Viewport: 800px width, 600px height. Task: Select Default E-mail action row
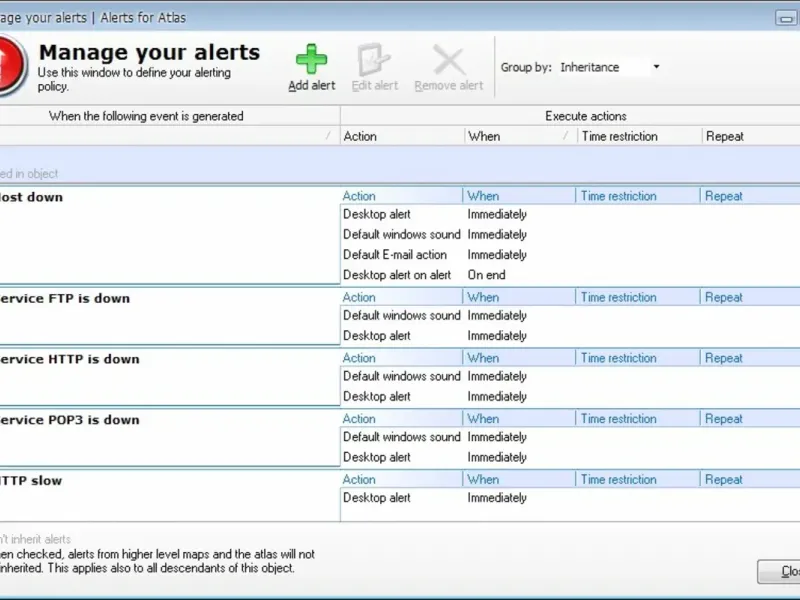[x=394, y=255]
